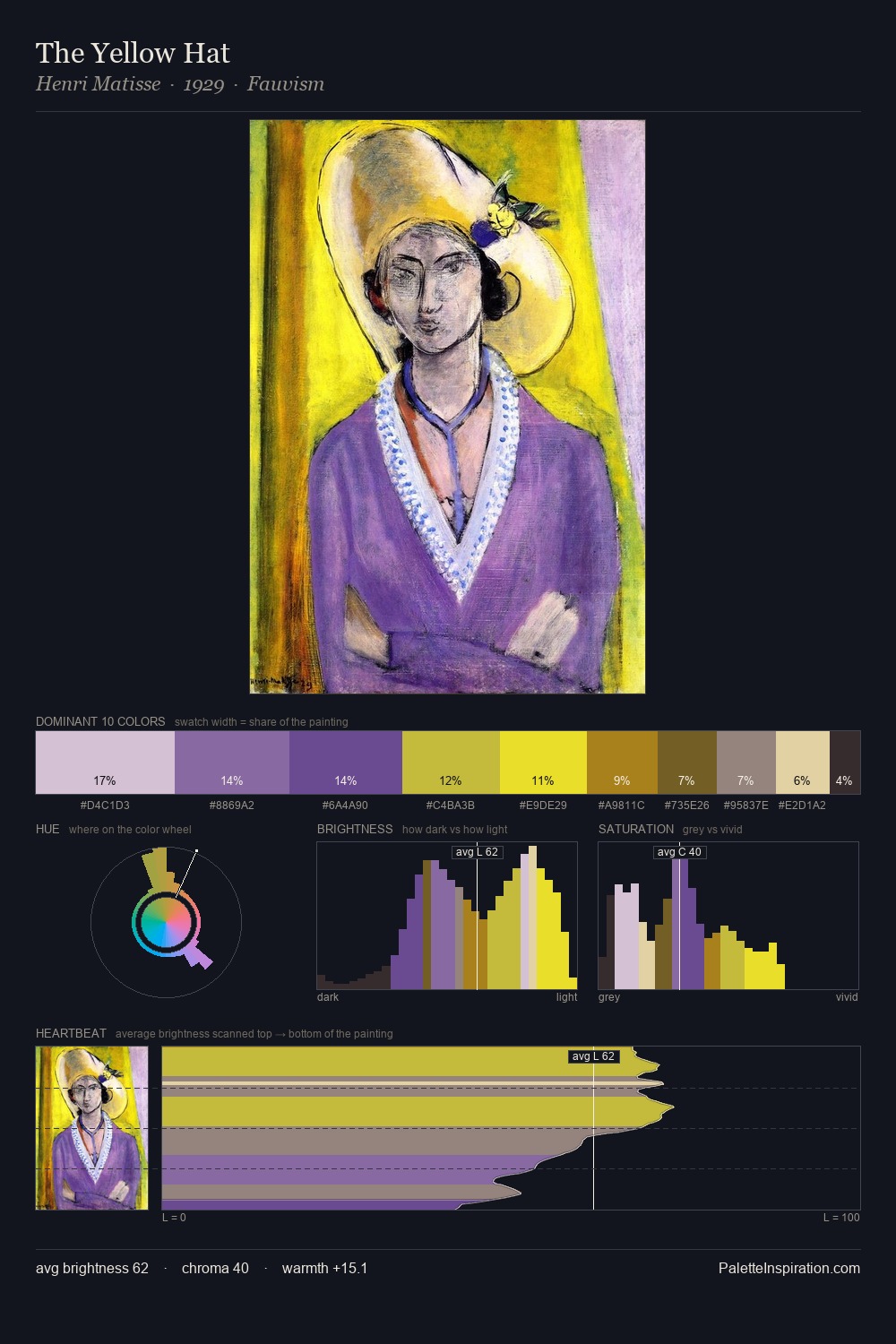Click hex code #E9DE29 text
The height and width of the screenshot is (1344, 896).
click(x=543, y=805)
